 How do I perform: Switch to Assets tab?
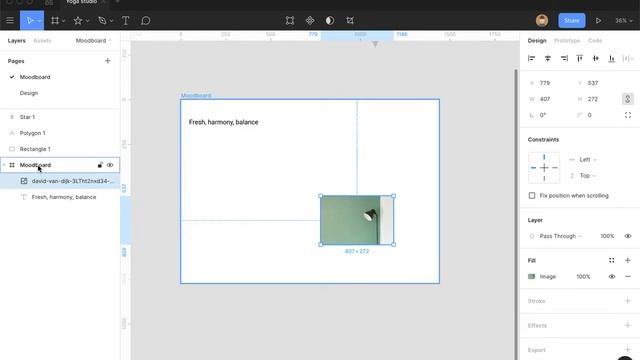[x=42, y=40]
